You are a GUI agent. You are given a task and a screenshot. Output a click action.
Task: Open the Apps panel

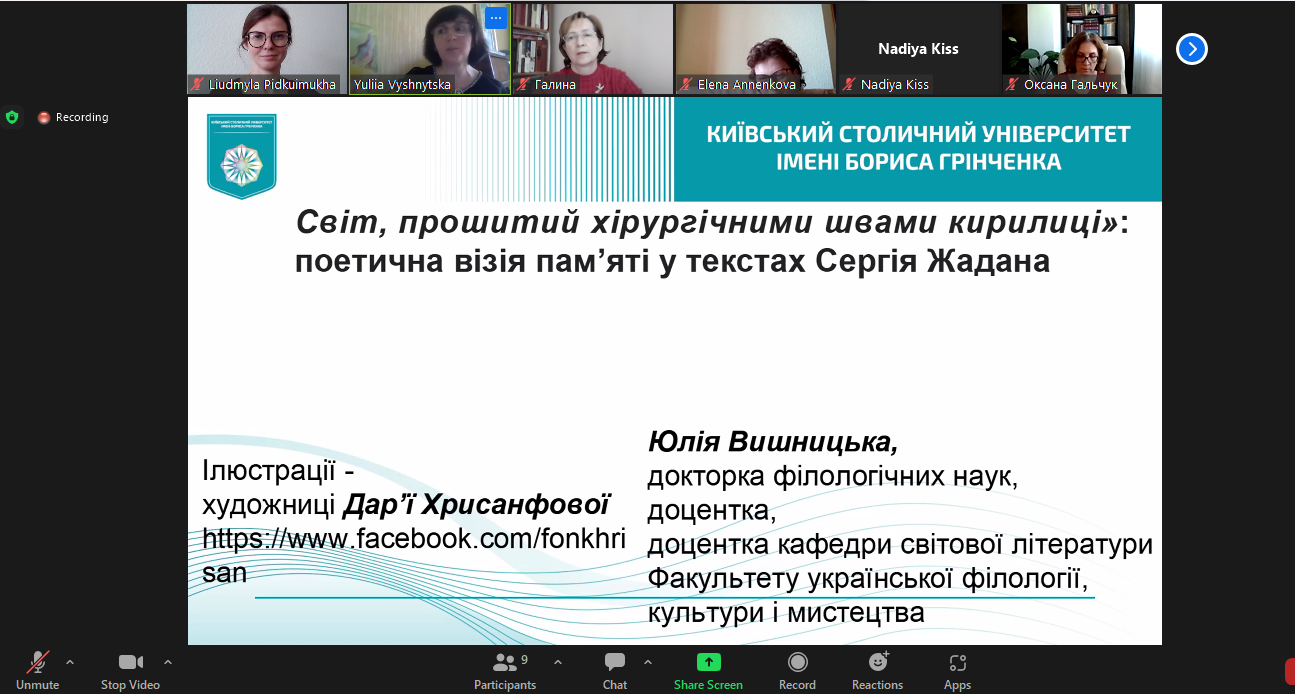point(957,669)
